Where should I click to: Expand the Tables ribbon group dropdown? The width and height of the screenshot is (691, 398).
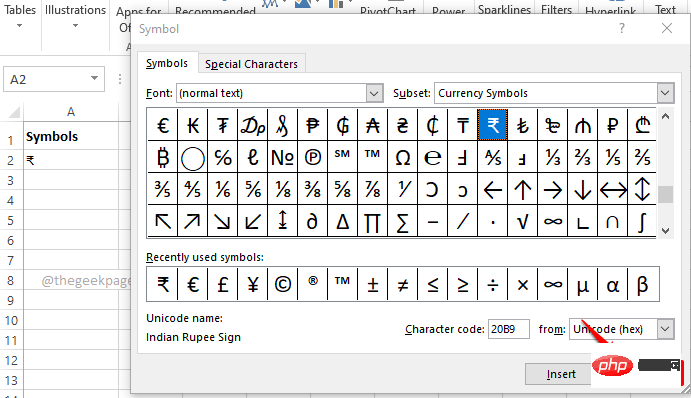pos(19,26)
